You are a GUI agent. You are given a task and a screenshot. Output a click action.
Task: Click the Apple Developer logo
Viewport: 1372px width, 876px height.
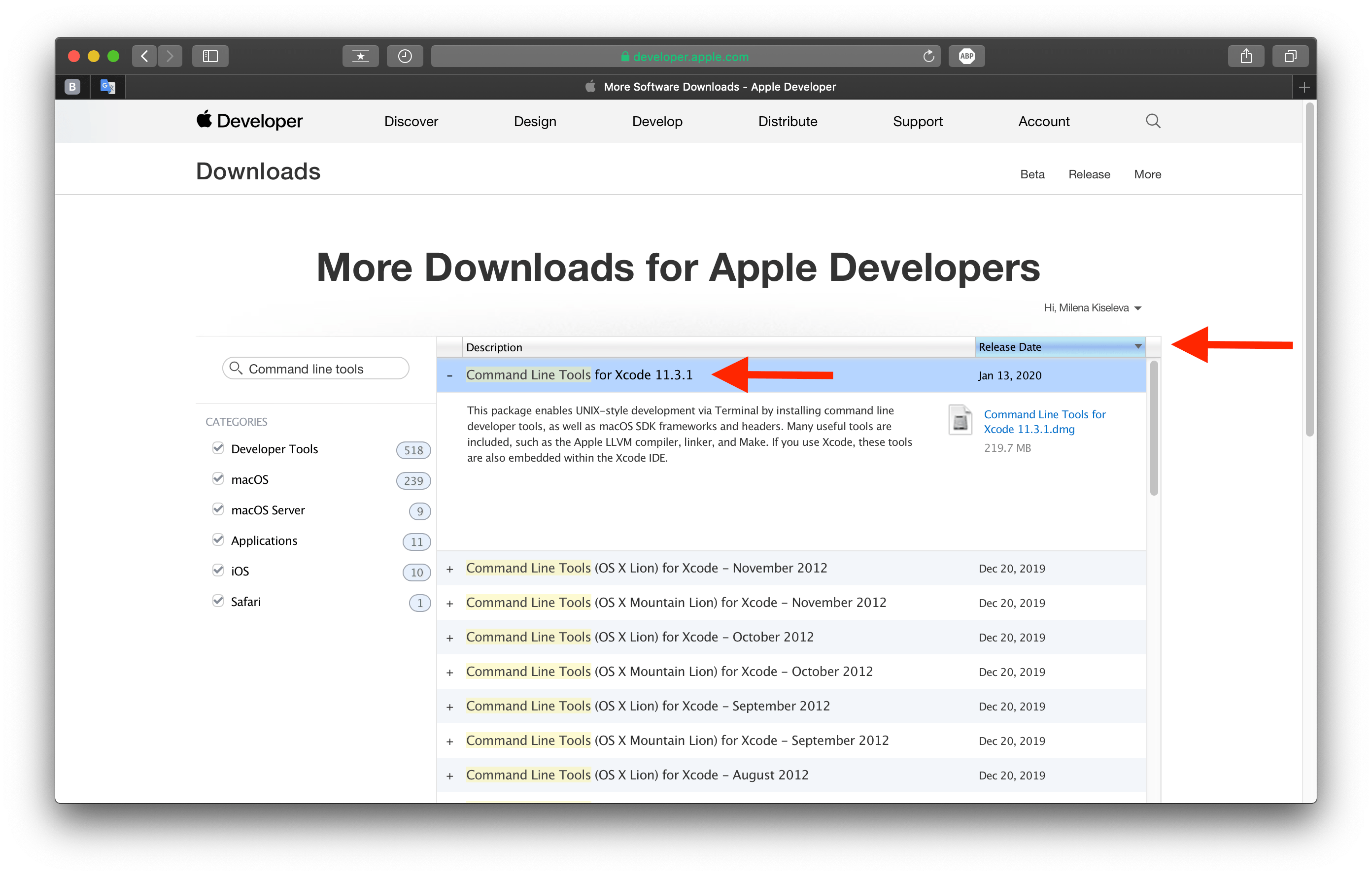(x=249, y=121)
